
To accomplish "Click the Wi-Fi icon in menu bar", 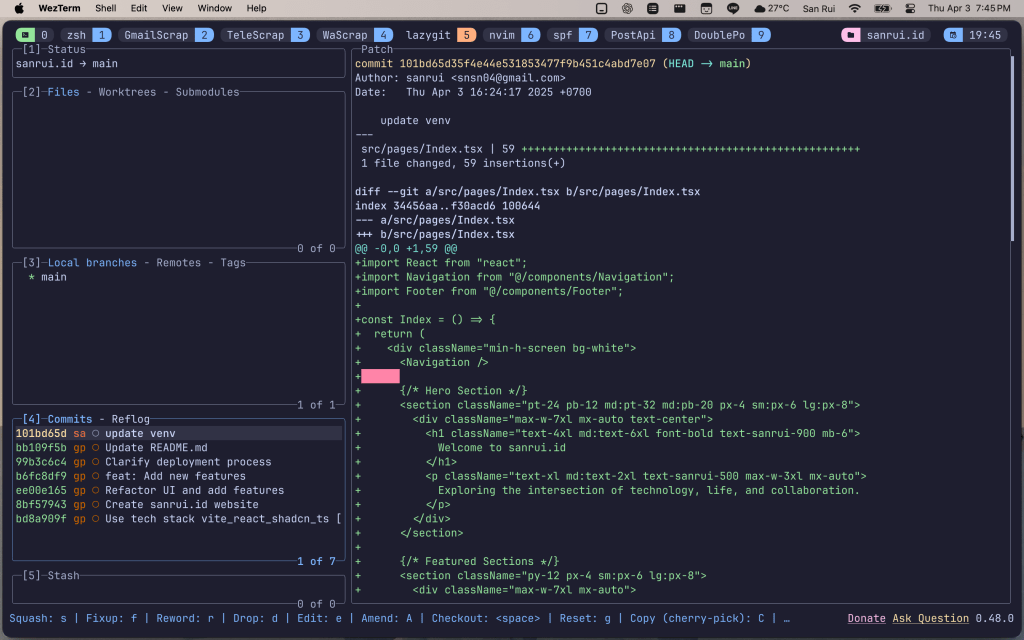I will 855,8.
